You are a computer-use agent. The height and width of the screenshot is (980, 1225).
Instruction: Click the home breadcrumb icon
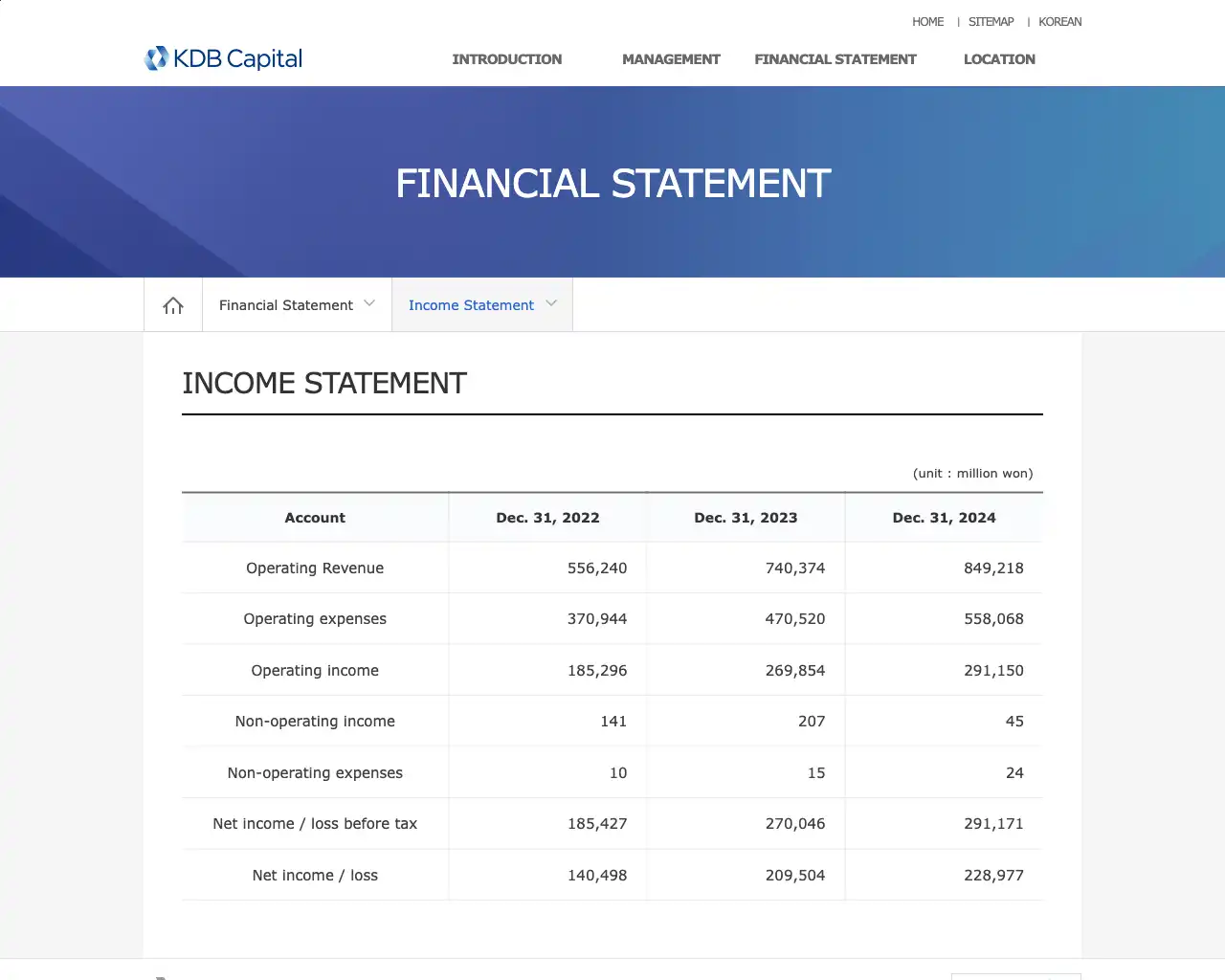pos(172,304)
